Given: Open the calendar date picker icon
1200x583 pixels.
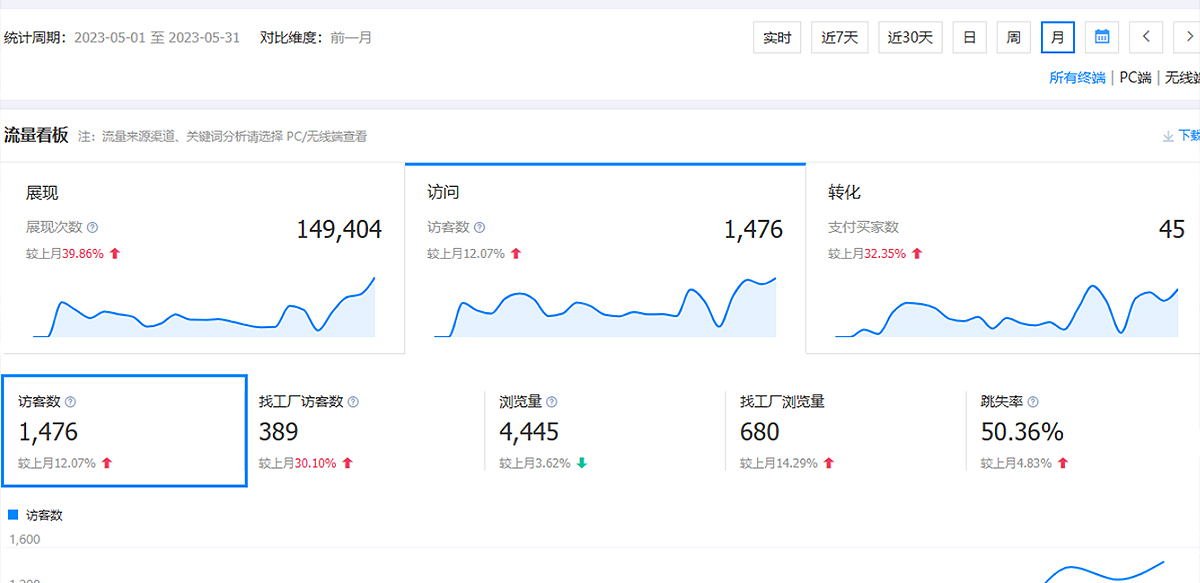Looking at the screenshot, I should [1101, 37].
